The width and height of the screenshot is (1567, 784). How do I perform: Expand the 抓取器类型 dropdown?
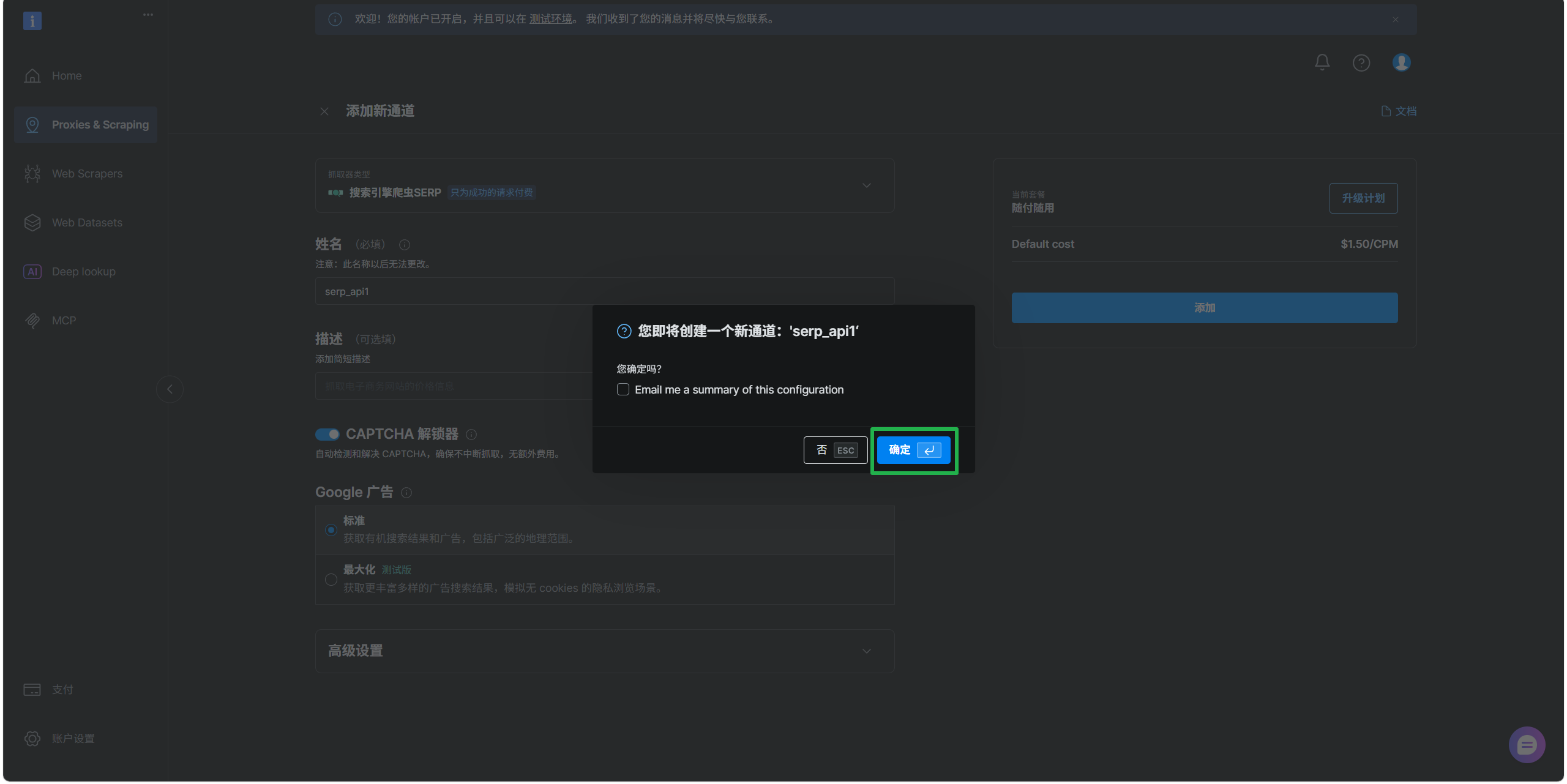coord(866,185)
